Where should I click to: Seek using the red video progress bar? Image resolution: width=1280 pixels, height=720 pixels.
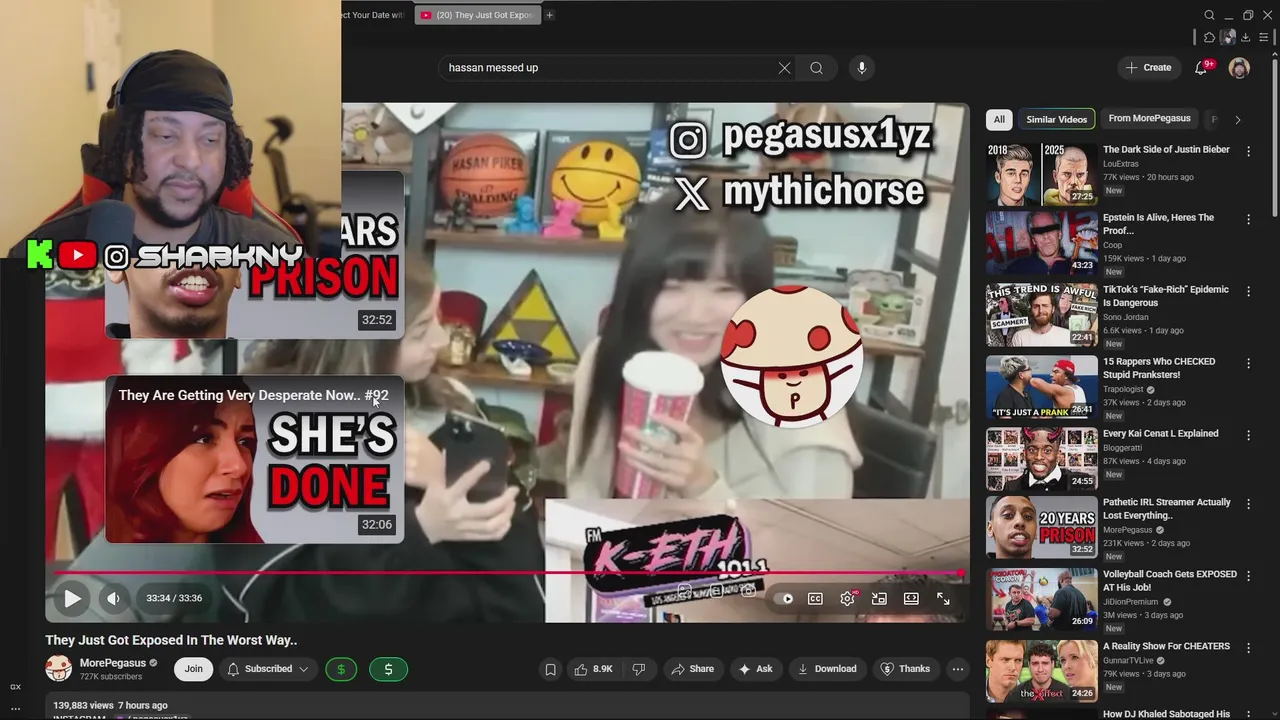tap(505, 573)
